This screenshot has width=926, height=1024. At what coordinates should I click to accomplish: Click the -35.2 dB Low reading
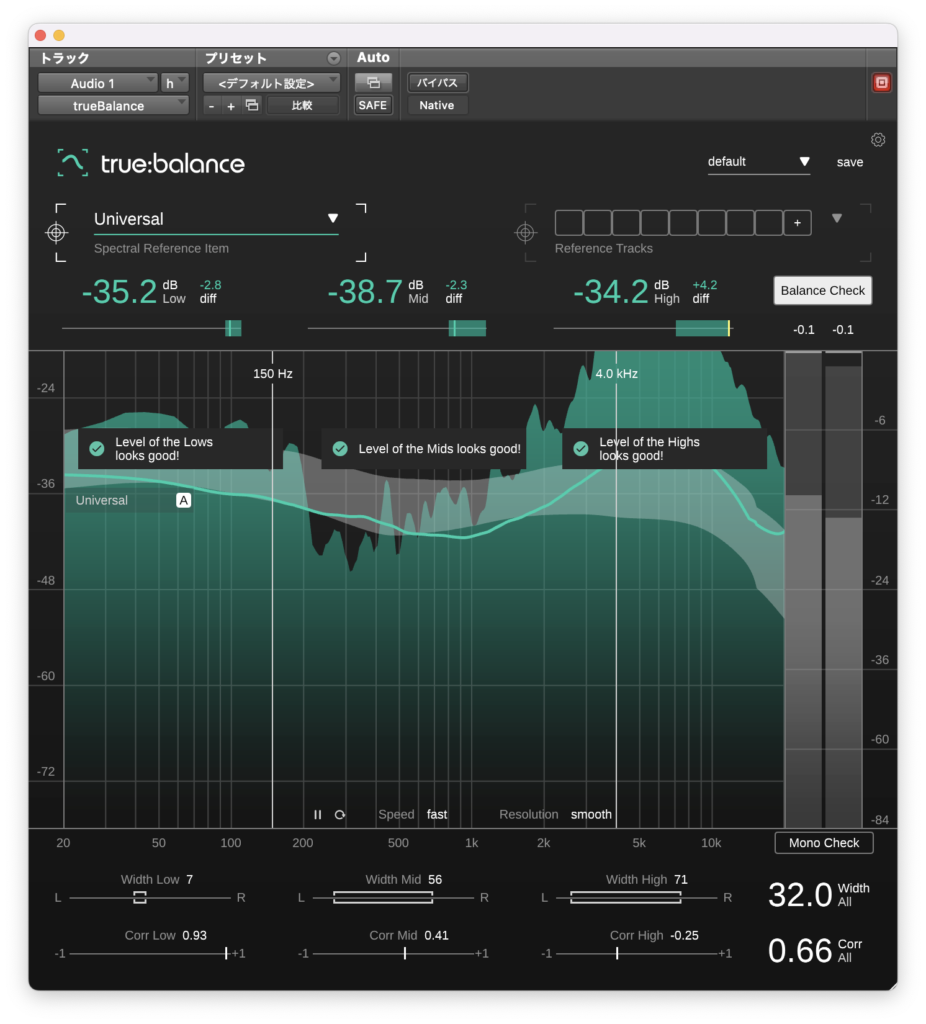[x=119, y=292]
